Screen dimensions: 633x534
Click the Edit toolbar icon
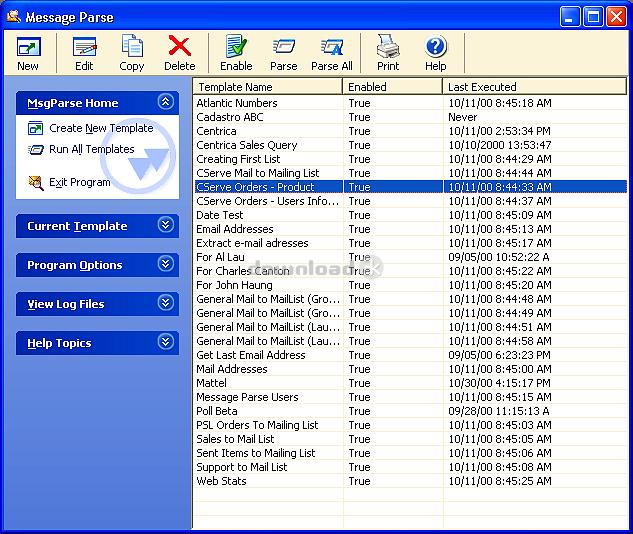click(x=84, y=48)
